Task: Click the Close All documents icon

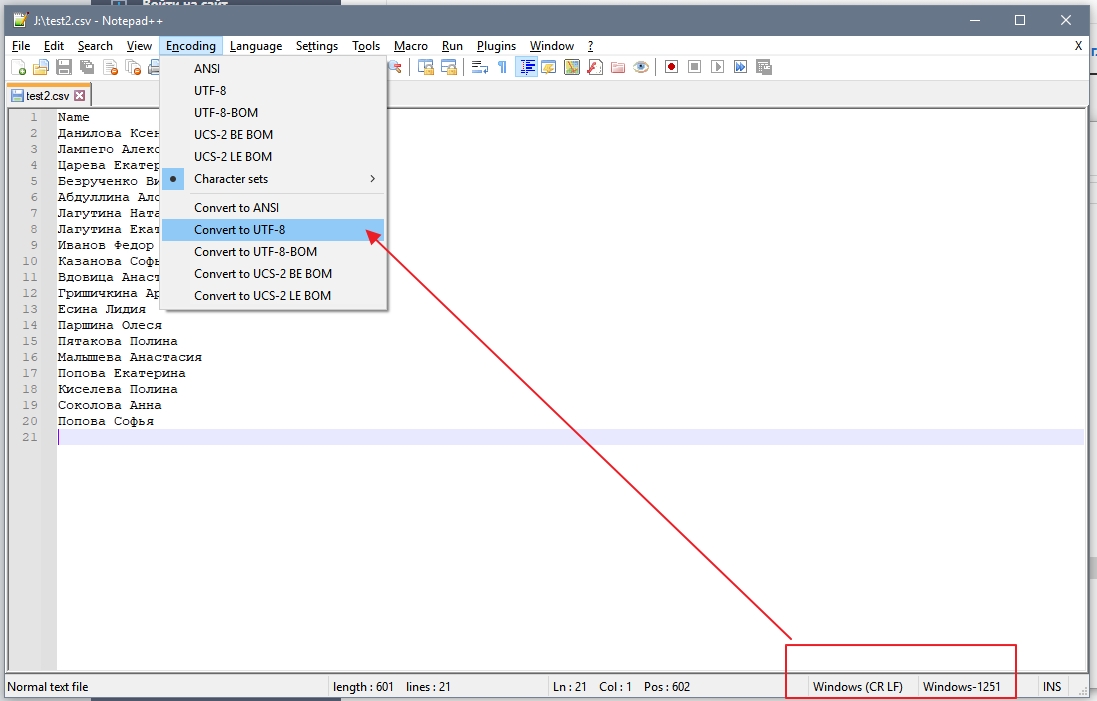Action: click(133, 67)
